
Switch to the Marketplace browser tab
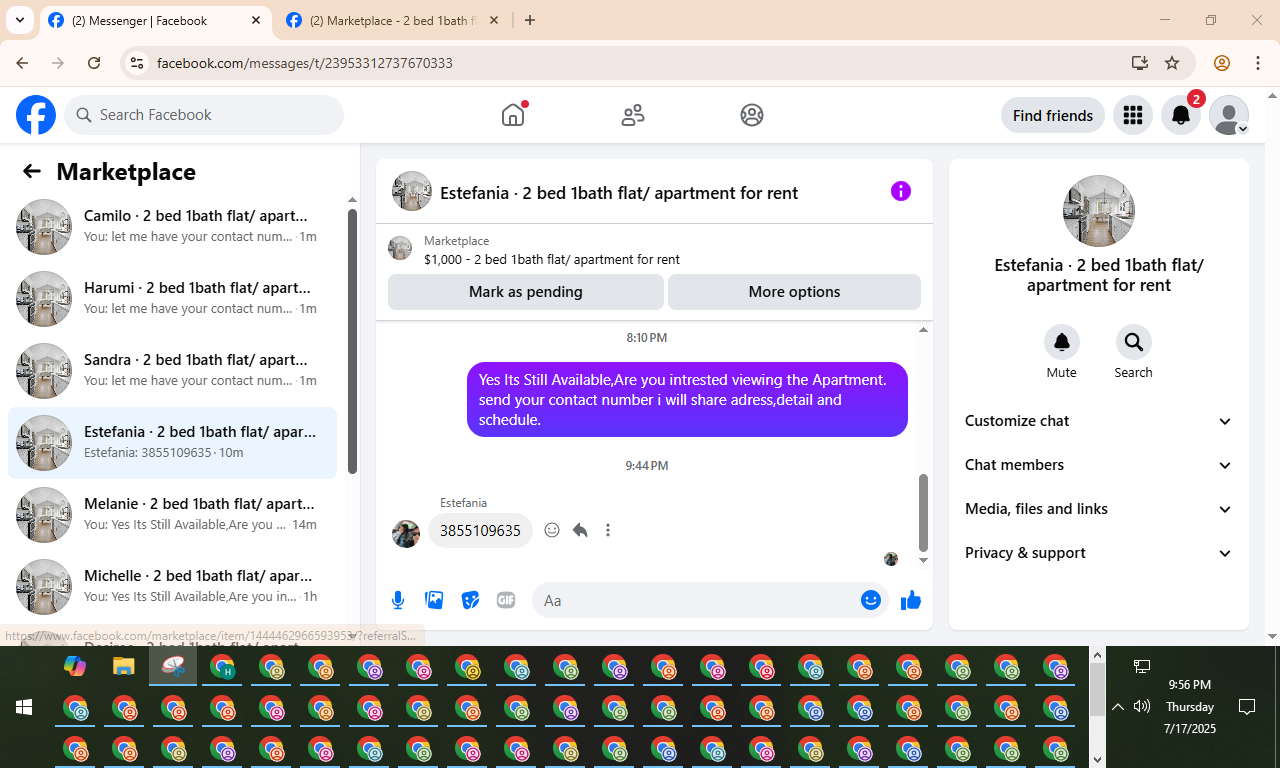pyautogui.click(x=393, y=21)
